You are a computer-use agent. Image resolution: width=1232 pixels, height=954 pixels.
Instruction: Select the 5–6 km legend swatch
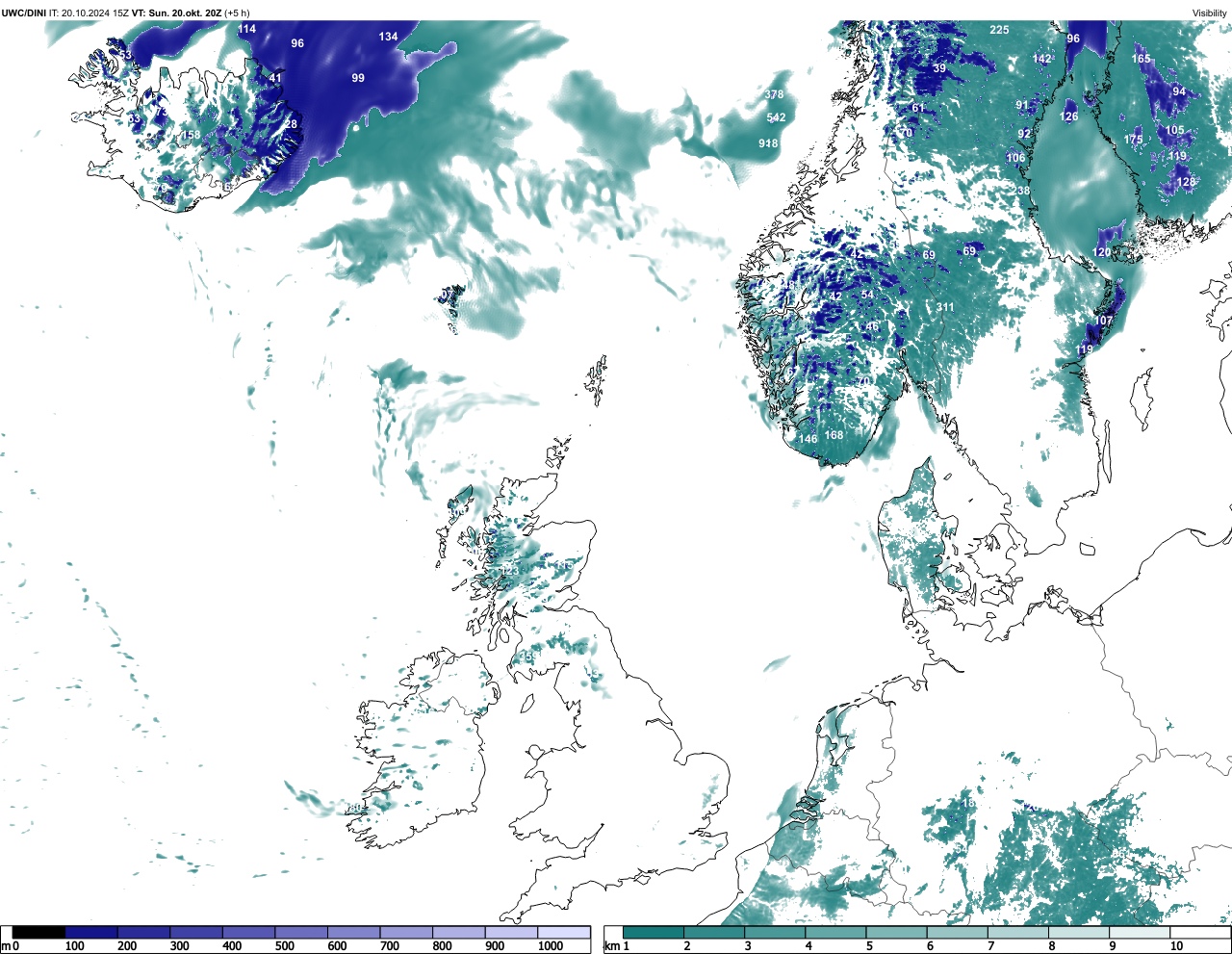897,933
